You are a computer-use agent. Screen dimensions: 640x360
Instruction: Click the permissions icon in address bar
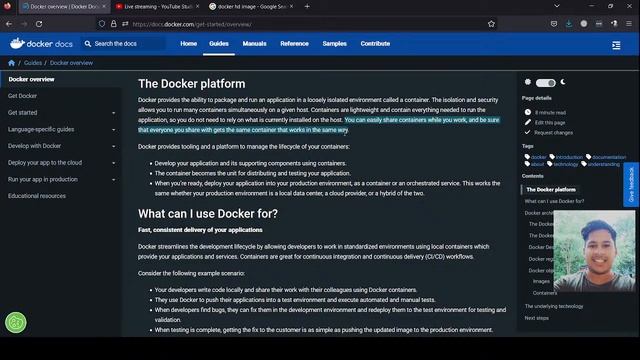click(x=125, y=24)
